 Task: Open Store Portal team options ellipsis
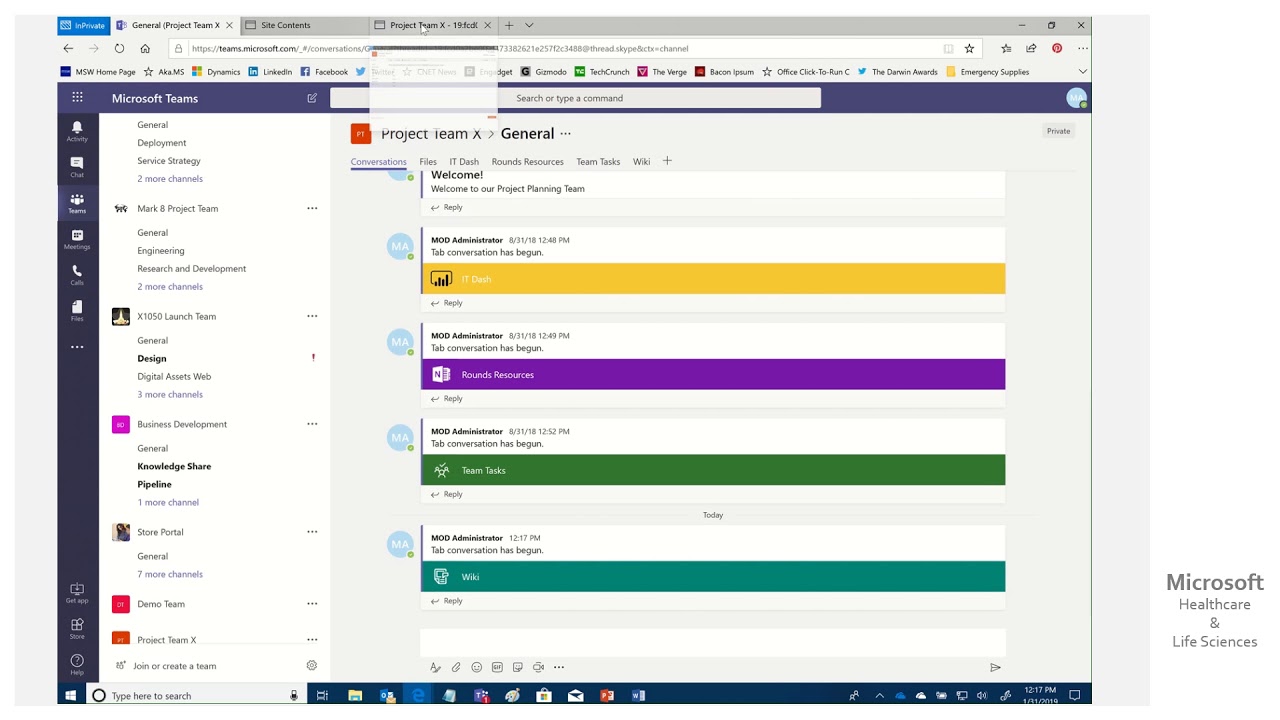tap(312, 532)
